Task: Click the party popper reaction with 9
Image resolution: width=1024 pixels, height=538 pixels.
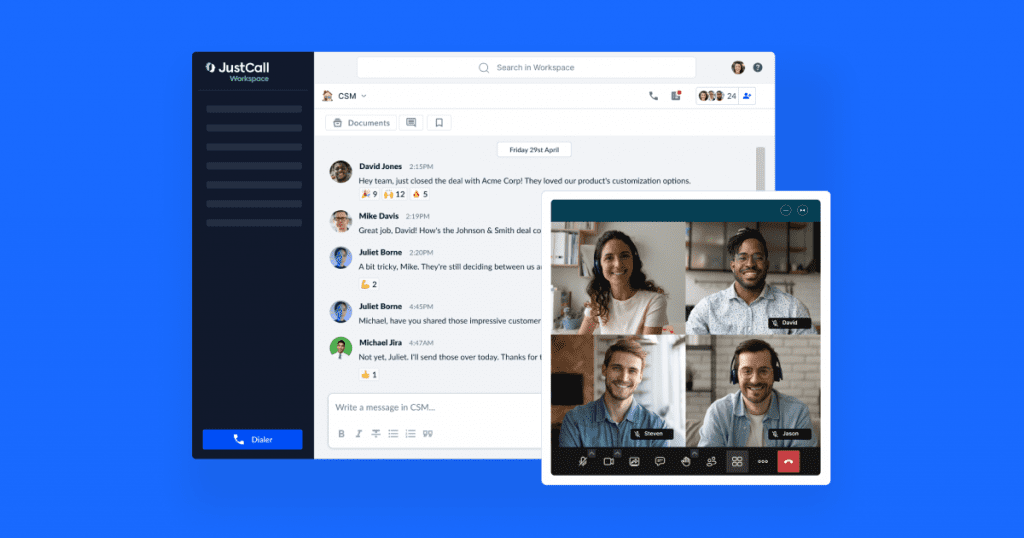Action: pos(369,195)
